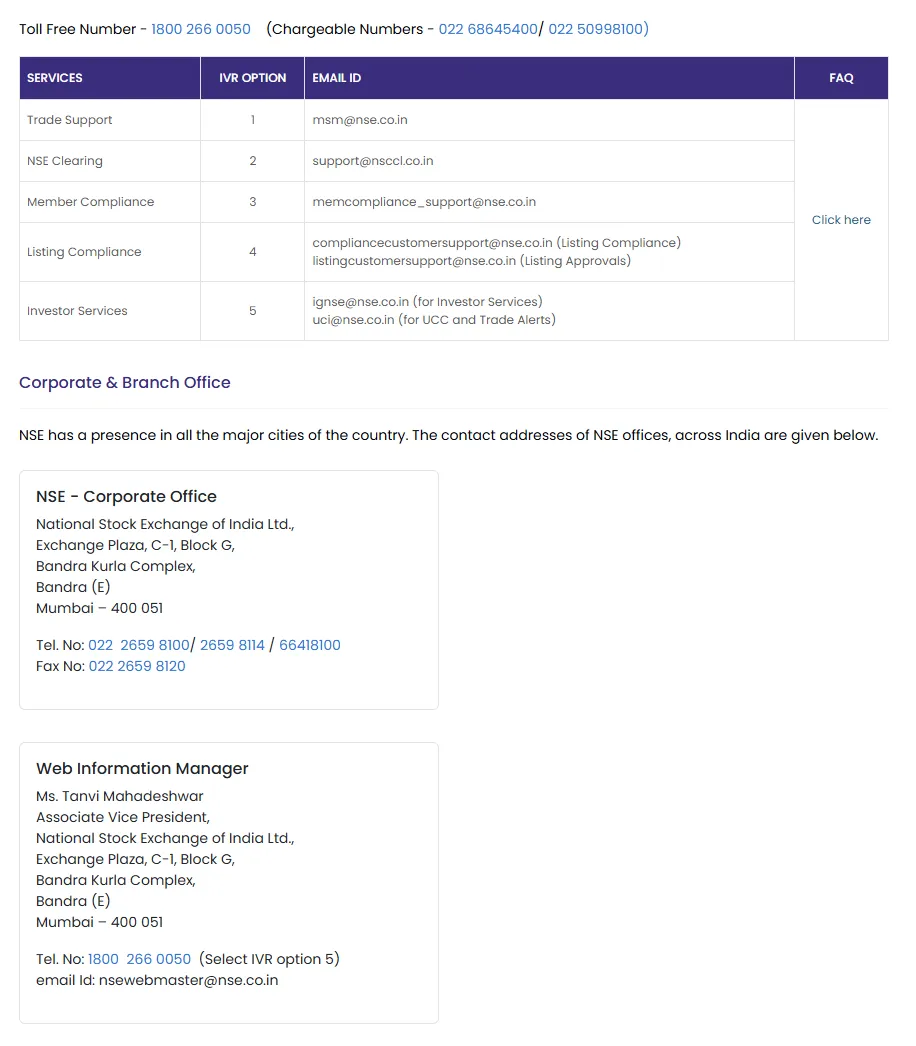
Task: Click the SERVICES column header
Action: pyautogui.click(x=55, y=78)
